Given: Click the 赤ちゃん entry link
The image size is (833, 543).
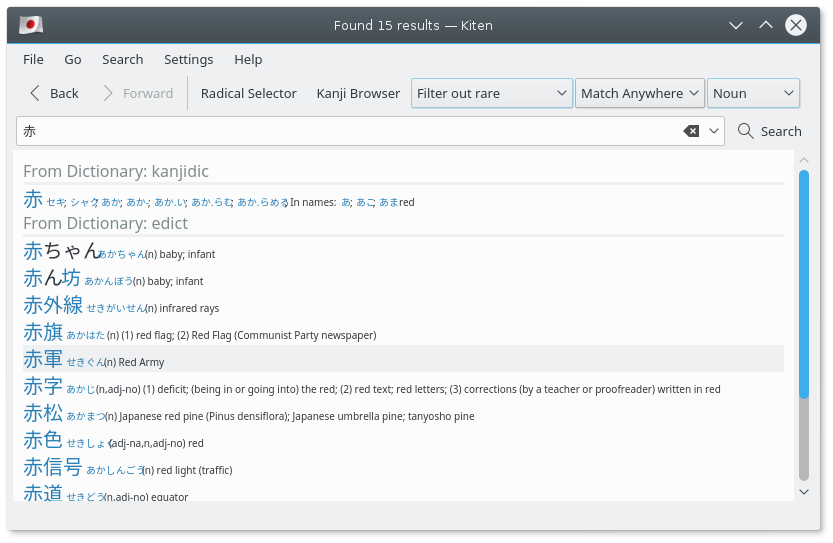Looking at the screenshot, I should pos(61,252).
